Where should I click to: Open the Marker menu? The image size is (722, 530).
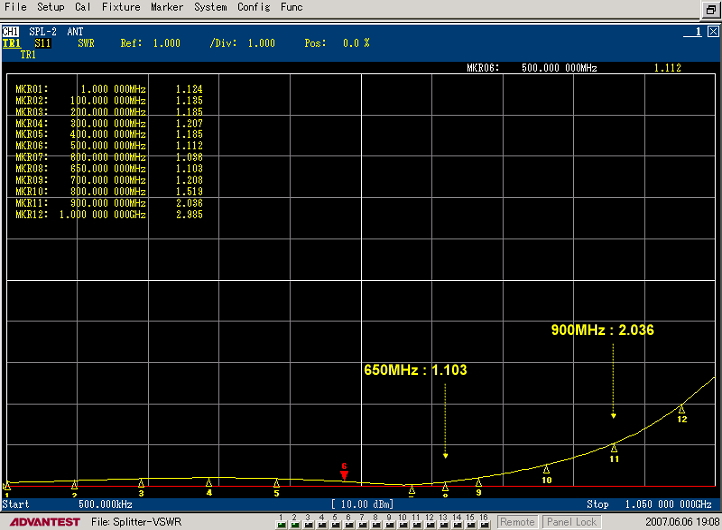pyautogui.click(x=167, y=7)
